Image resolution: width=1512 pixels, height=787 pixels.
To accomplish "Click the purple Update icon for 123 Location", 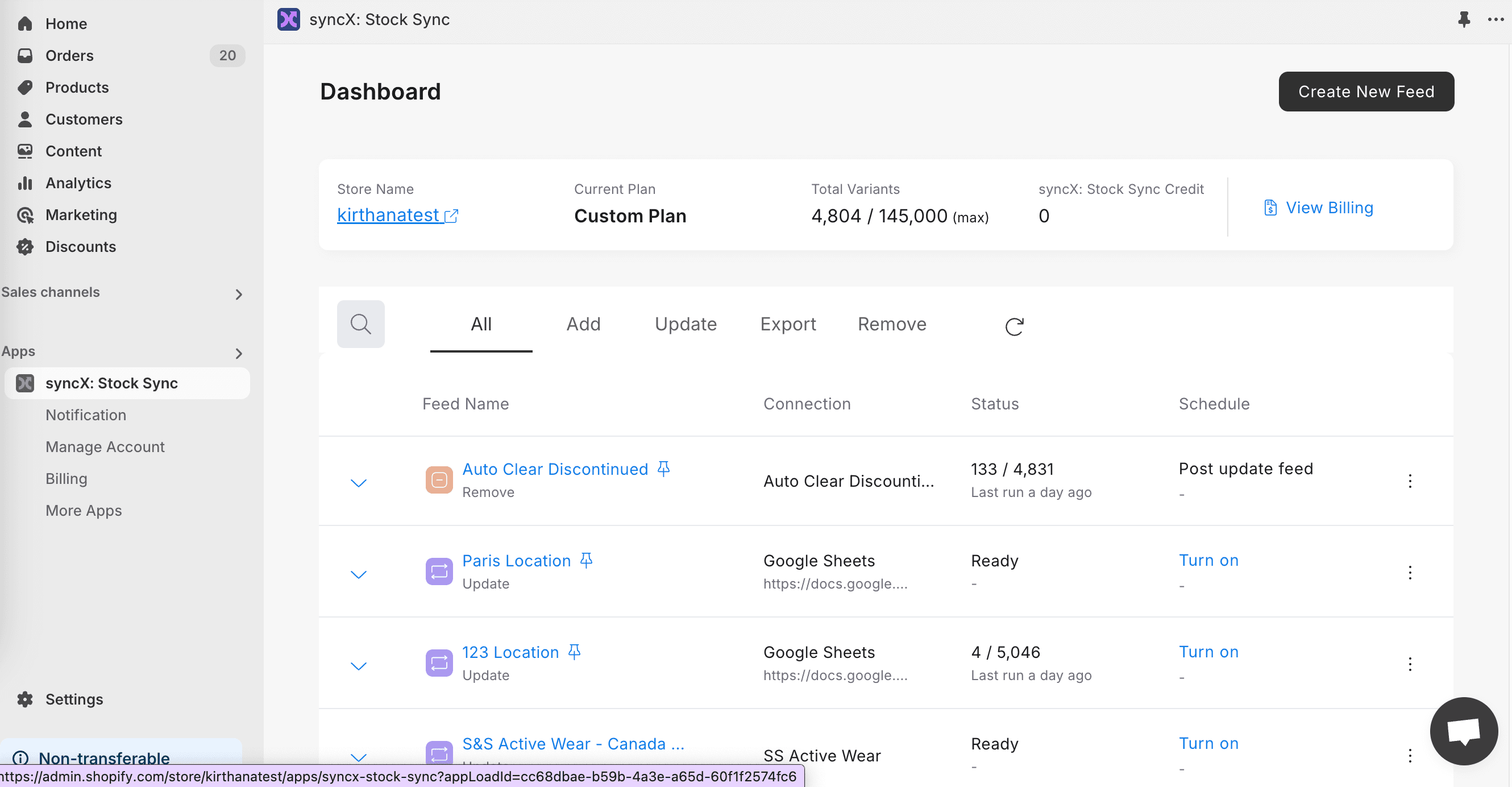I will (x=438, y=662).
